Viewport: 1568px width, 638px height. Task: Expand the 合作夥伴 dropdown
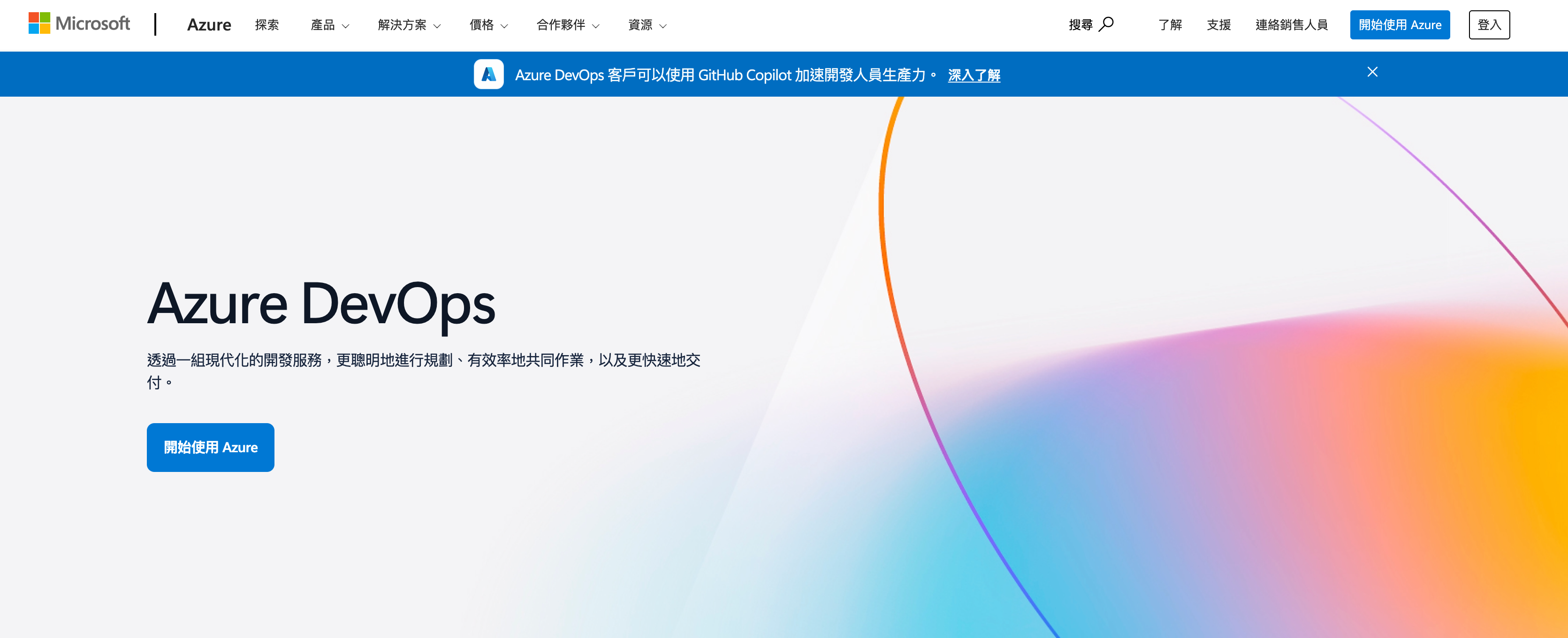coord(567,25)
